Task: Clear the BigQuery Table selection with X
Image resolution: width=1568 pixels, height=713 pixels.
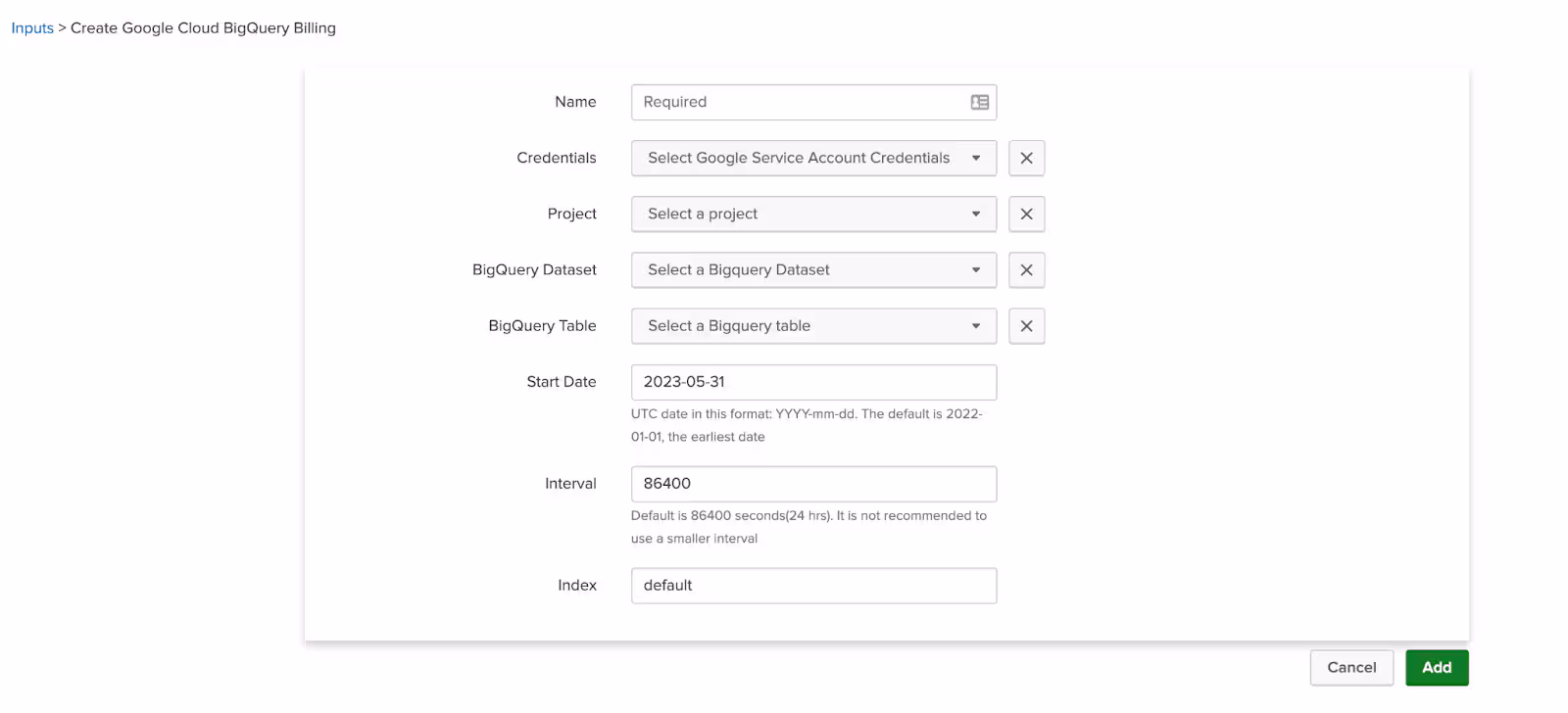Action: tap(1026, 326)
